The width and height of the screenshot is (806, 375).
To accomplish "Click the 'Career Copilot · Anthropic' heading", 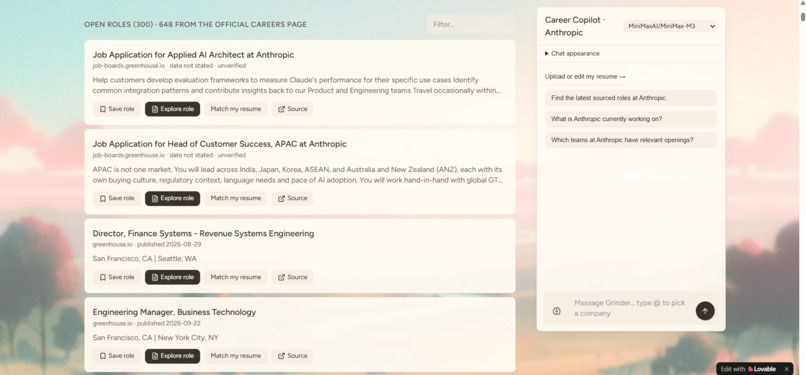I will click(575, 26).
